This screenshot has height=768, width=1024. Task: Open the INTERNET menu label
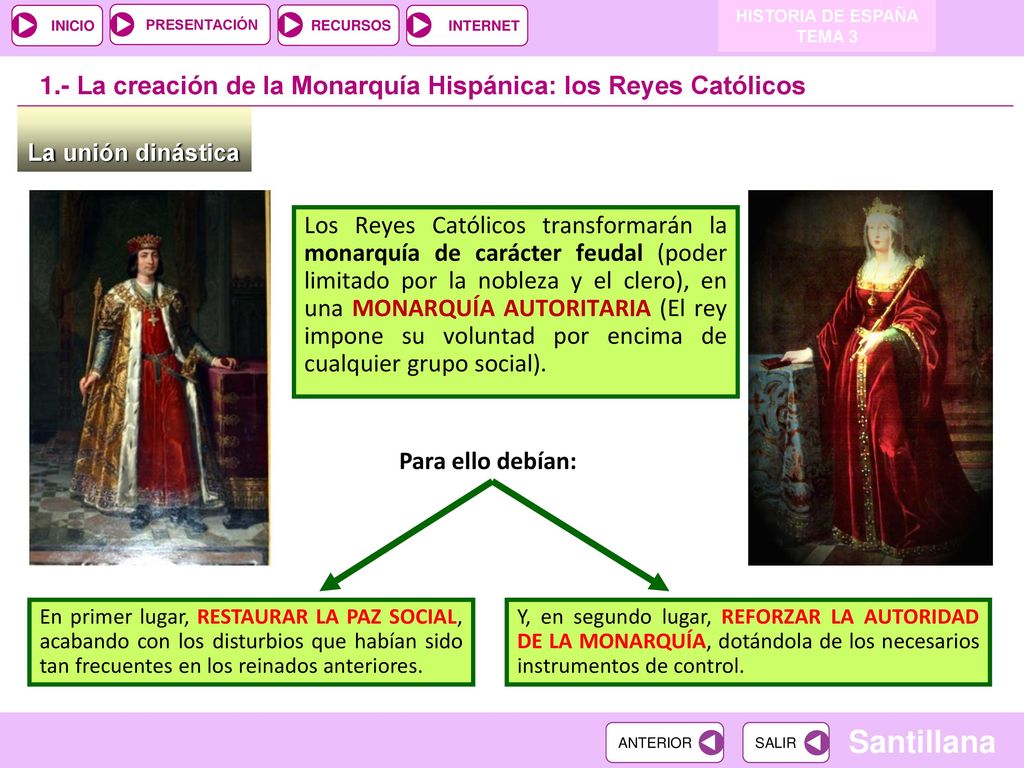483,25
